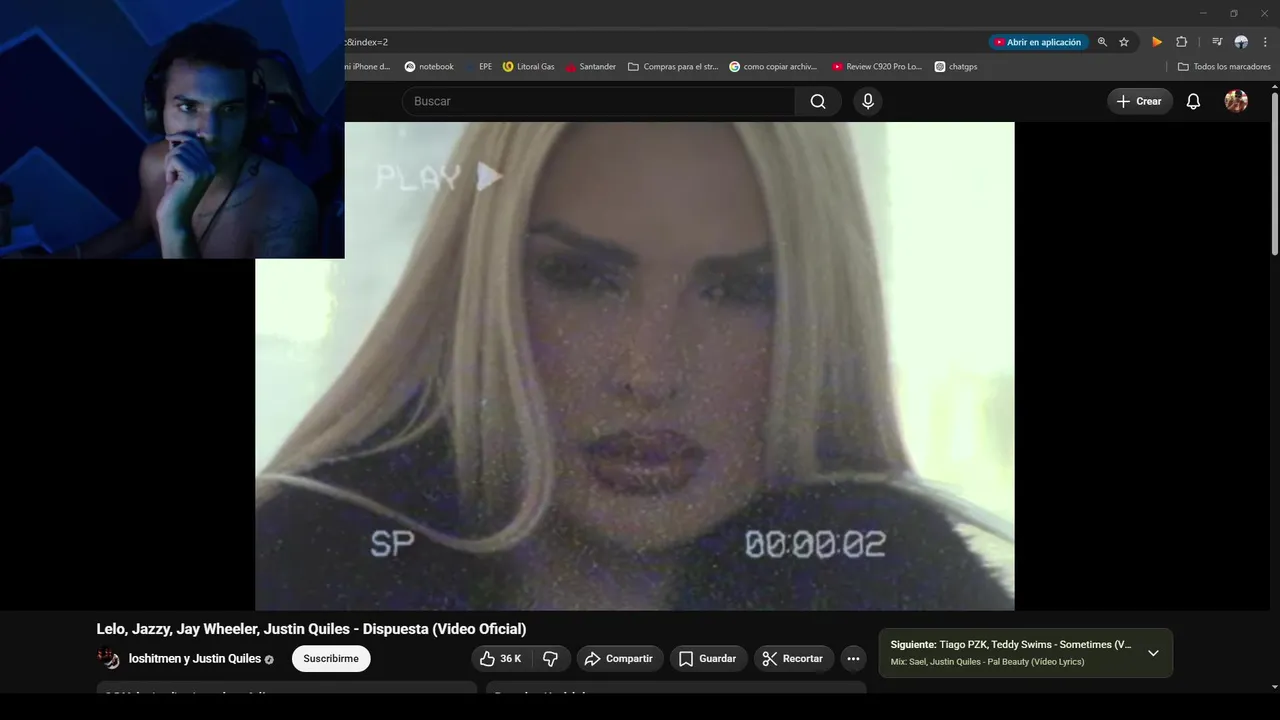Click the zoom magnifier icon in address bar

[1102, 42]
